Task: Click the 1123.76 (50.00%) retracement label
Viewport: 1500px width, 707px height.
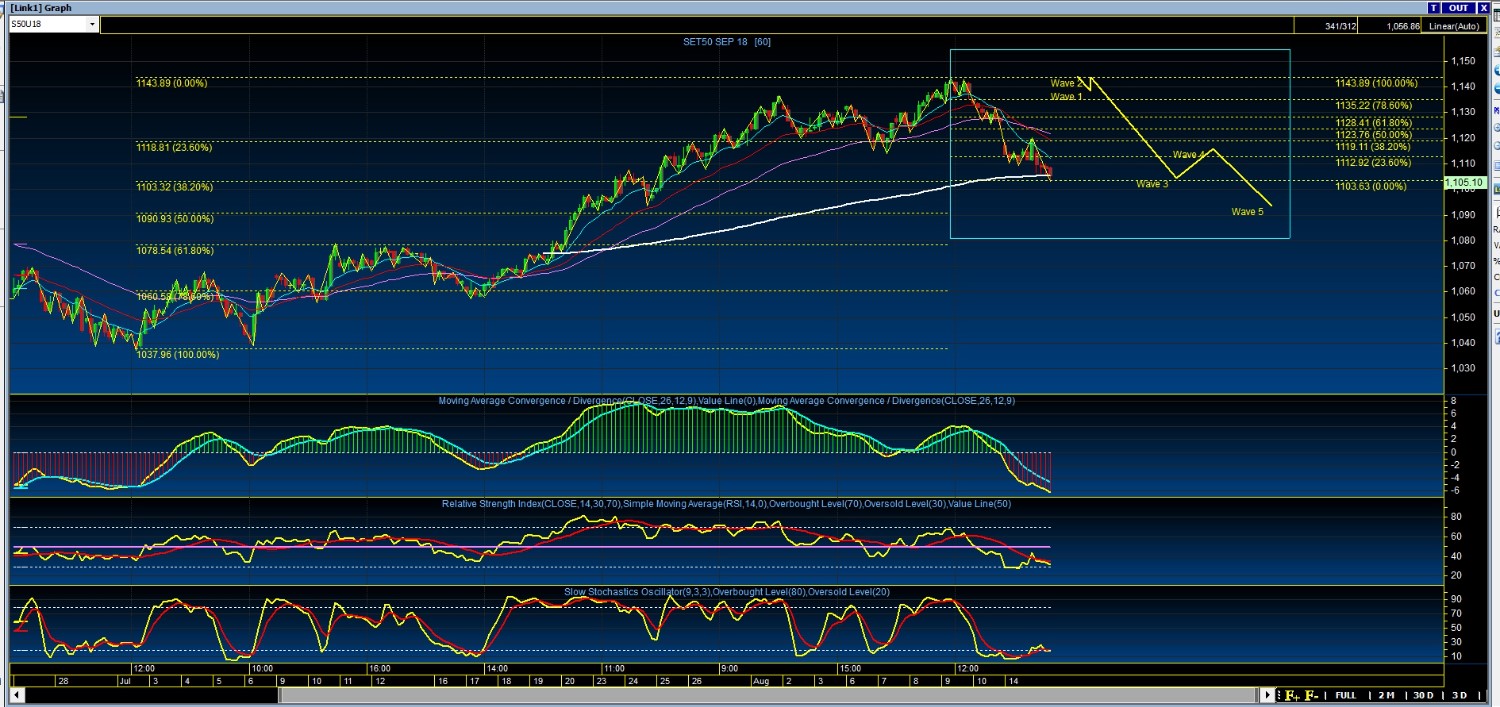Action: point(1374,135)
